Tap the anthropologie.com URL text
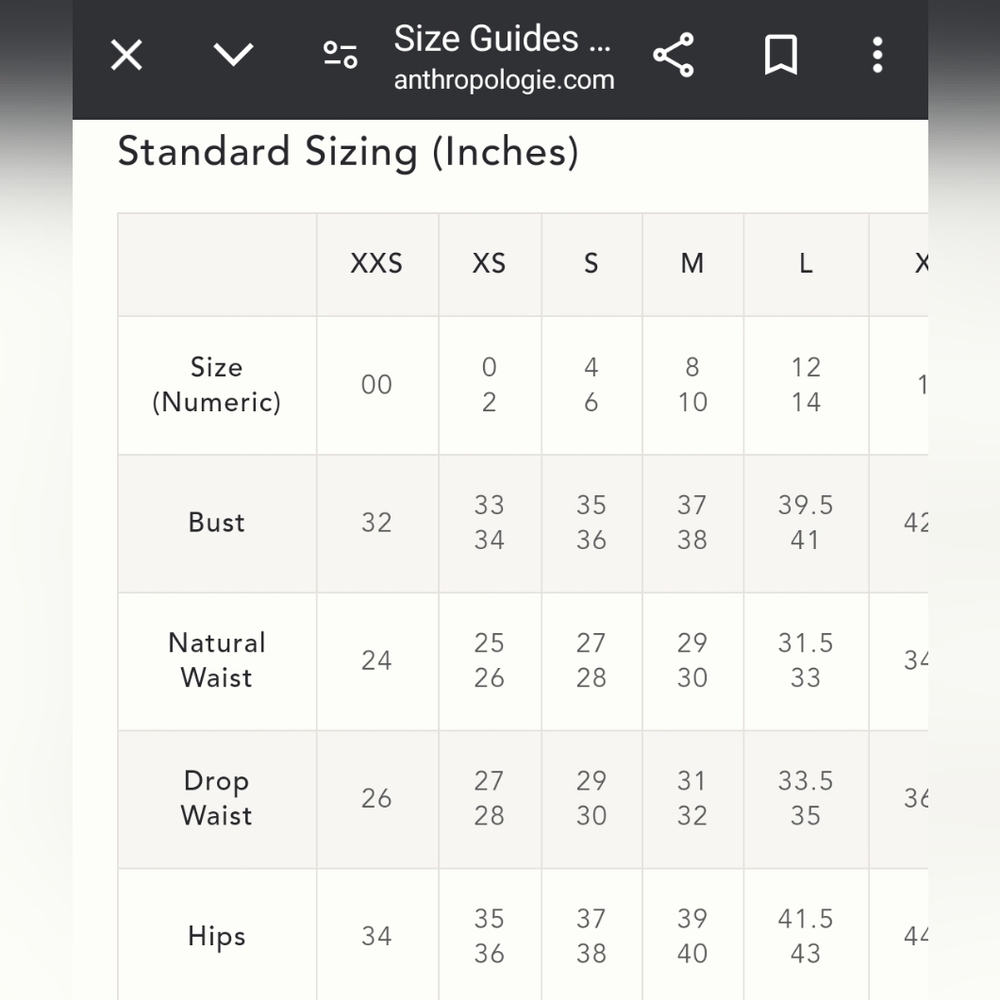The height and width of the screenshot is (1000, 1000). pyautogui.click(x=504, y=80)
